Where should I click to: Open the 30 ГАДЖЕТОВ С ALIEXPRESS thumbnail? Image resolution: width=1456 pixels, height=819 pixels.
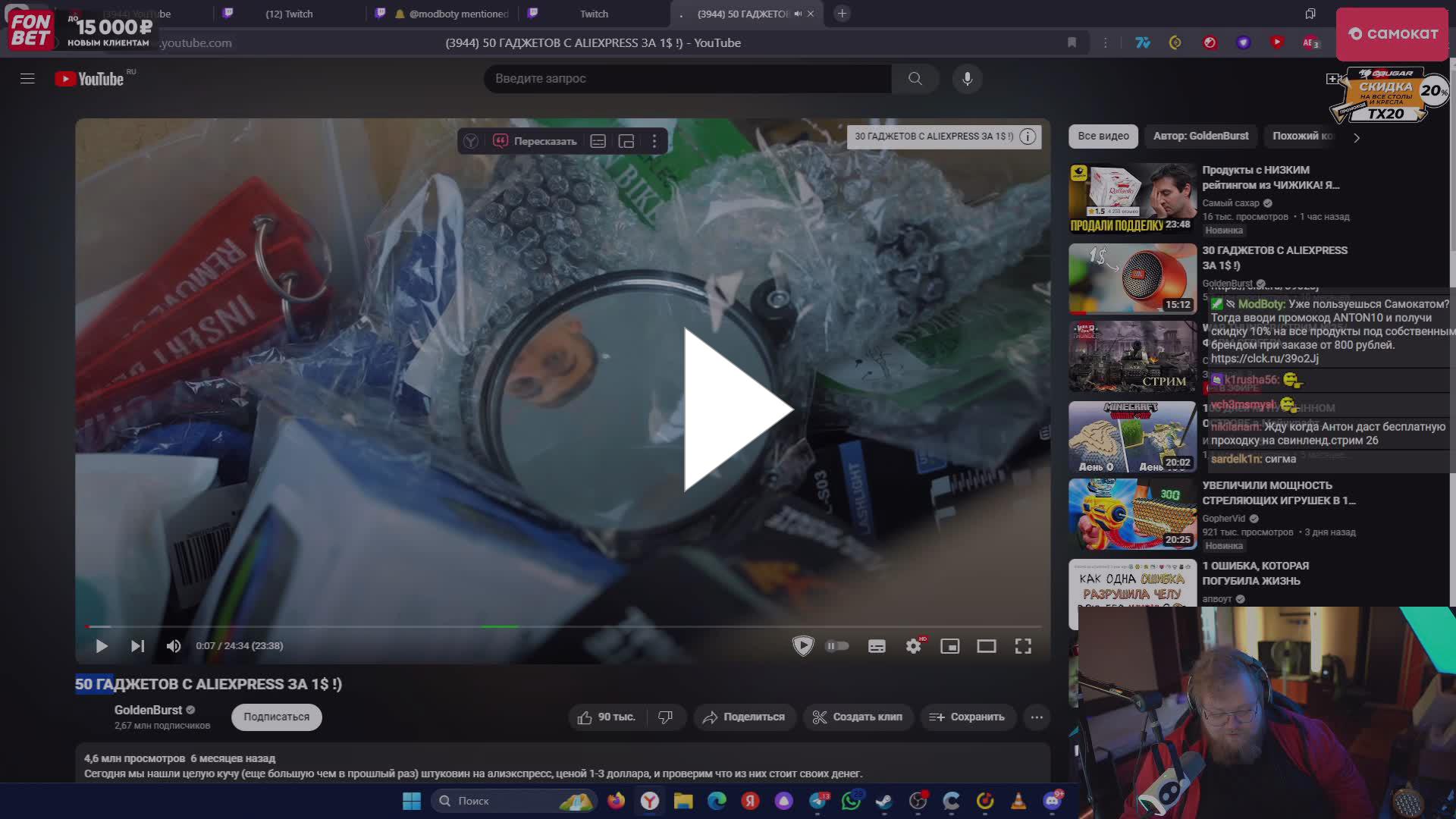tap(1131, 278)
